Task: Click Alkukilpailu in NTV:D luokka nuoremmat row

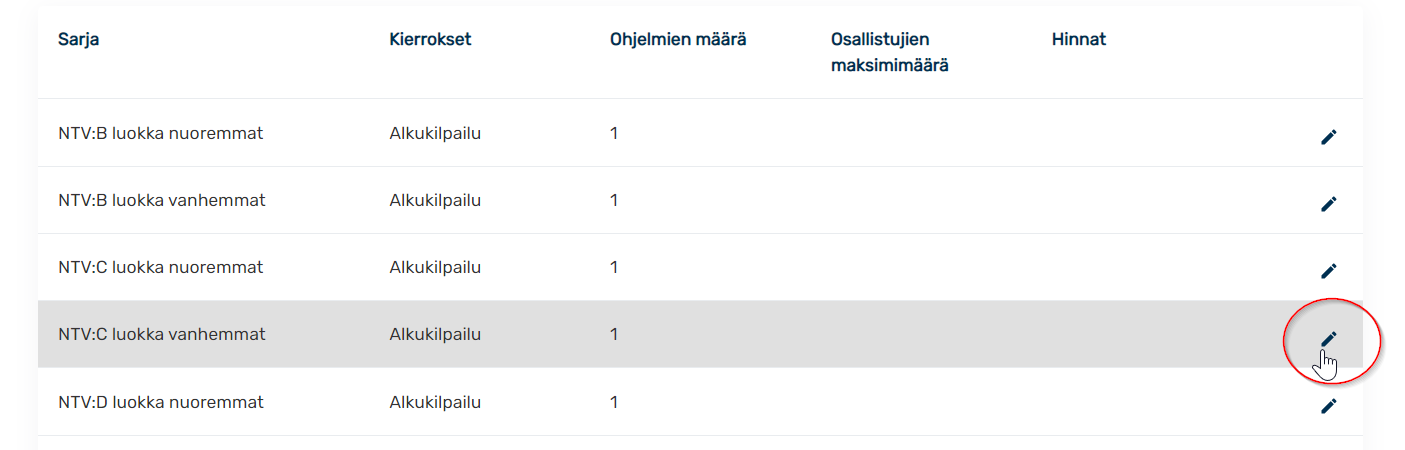Action: pos(435,402)
